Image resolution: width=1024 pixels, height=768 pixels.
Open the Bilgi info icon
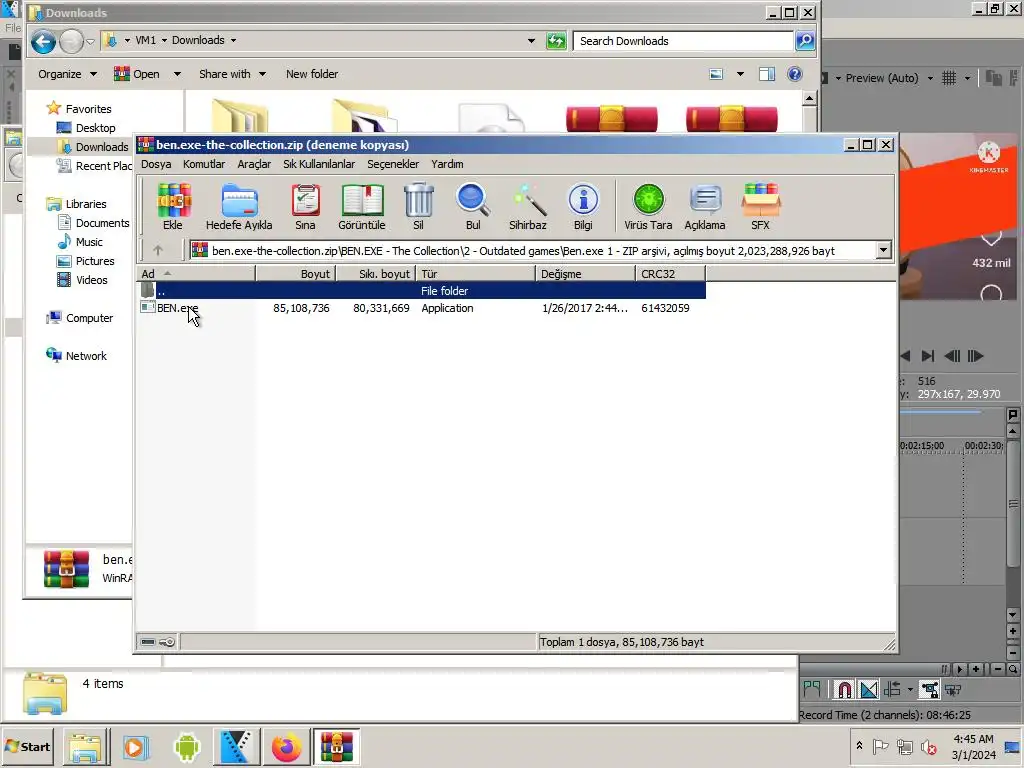coord(583,206)
